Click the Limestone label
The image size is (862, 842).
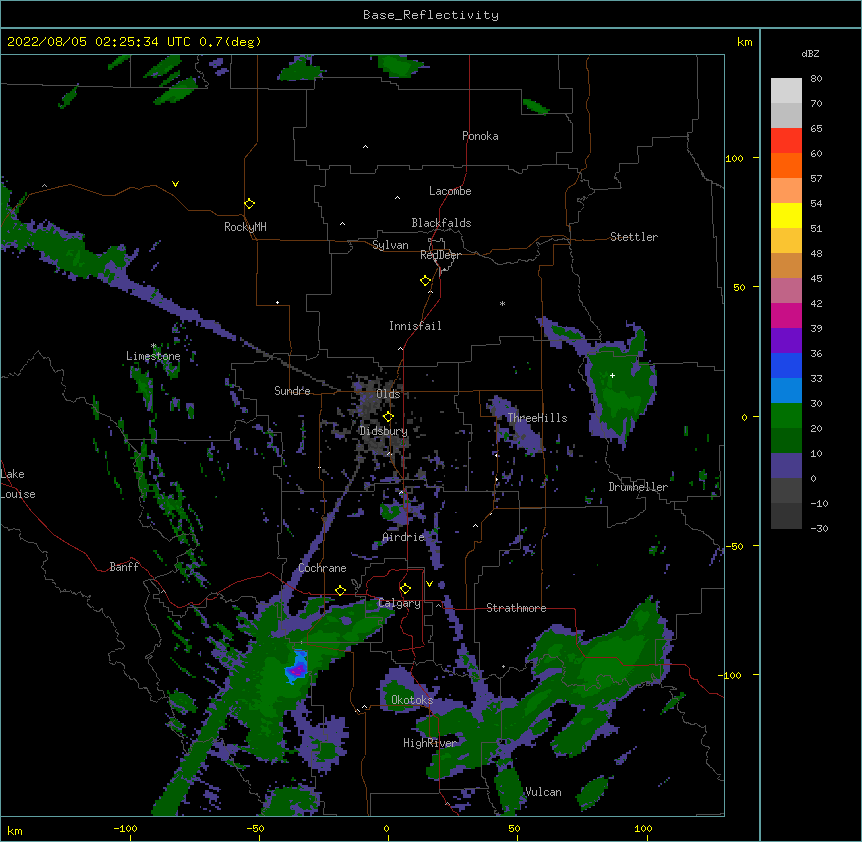coord(153,356)
